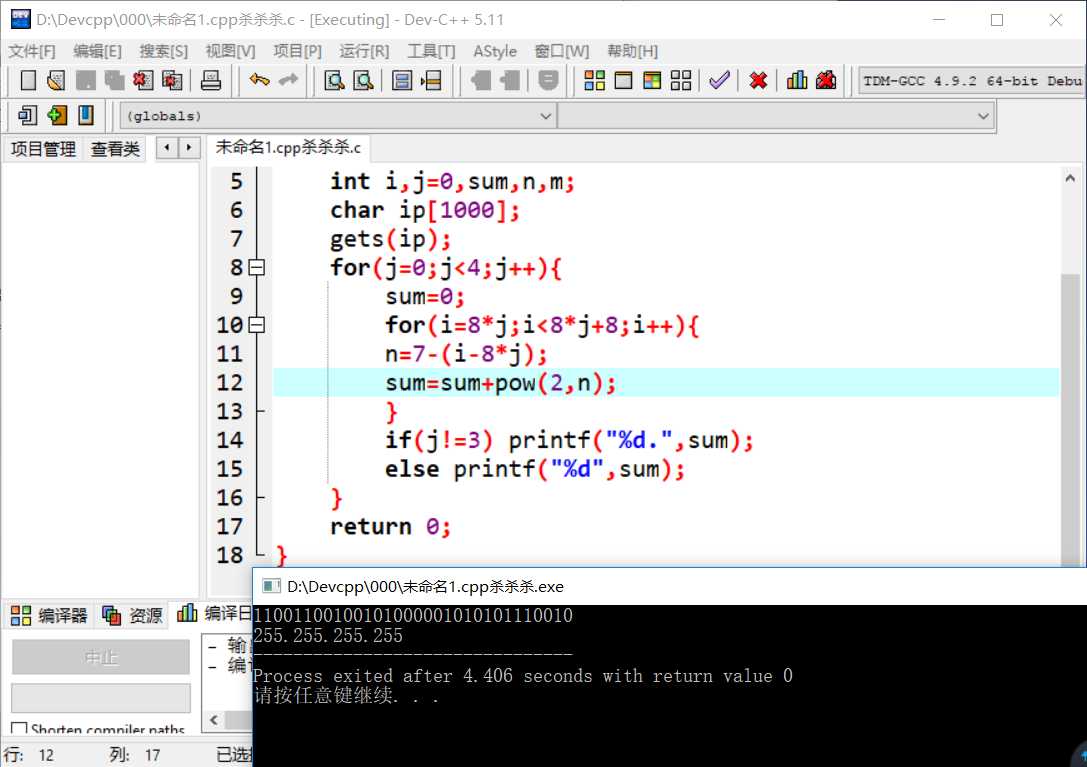This screenshot has width=1087, height=767.
Task: Collapse the inner for loop fold at line 10
Action: [x=256, y=325]
